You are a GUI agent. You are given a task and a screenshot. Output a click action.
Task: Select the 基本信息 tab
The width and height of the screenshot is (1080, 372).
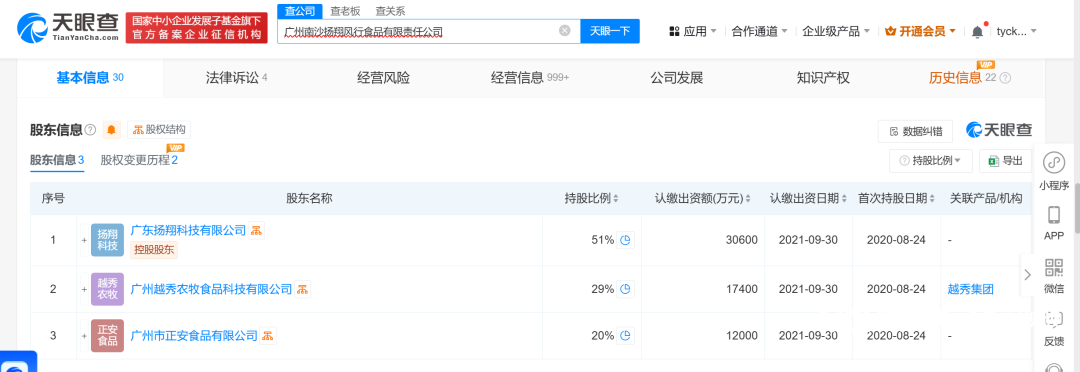[x=90, y=78]
